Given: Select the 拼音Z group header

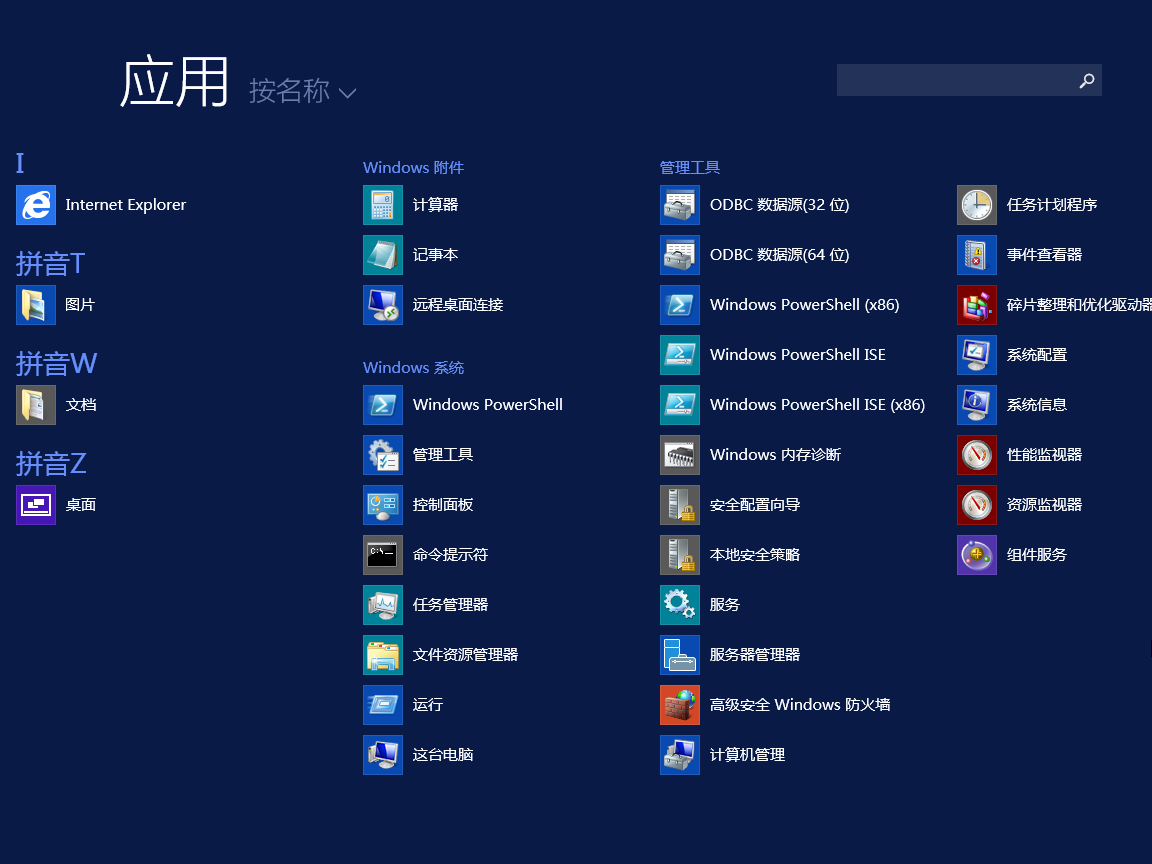Looking at the screenshot, I should (51, 463).
